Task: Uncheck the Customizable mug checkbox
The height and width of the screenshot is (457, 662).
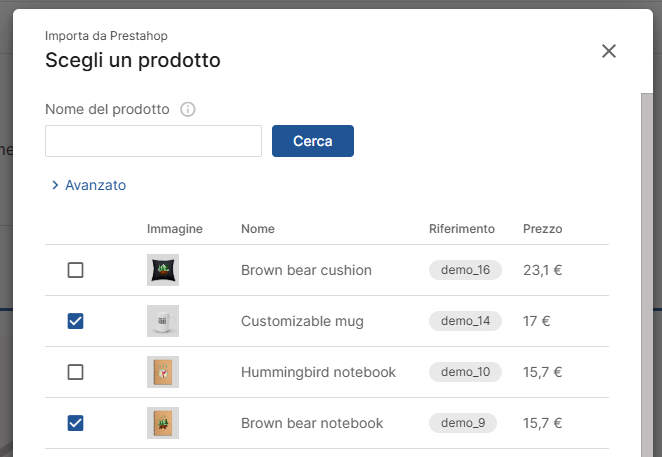Action: point(75,321)
